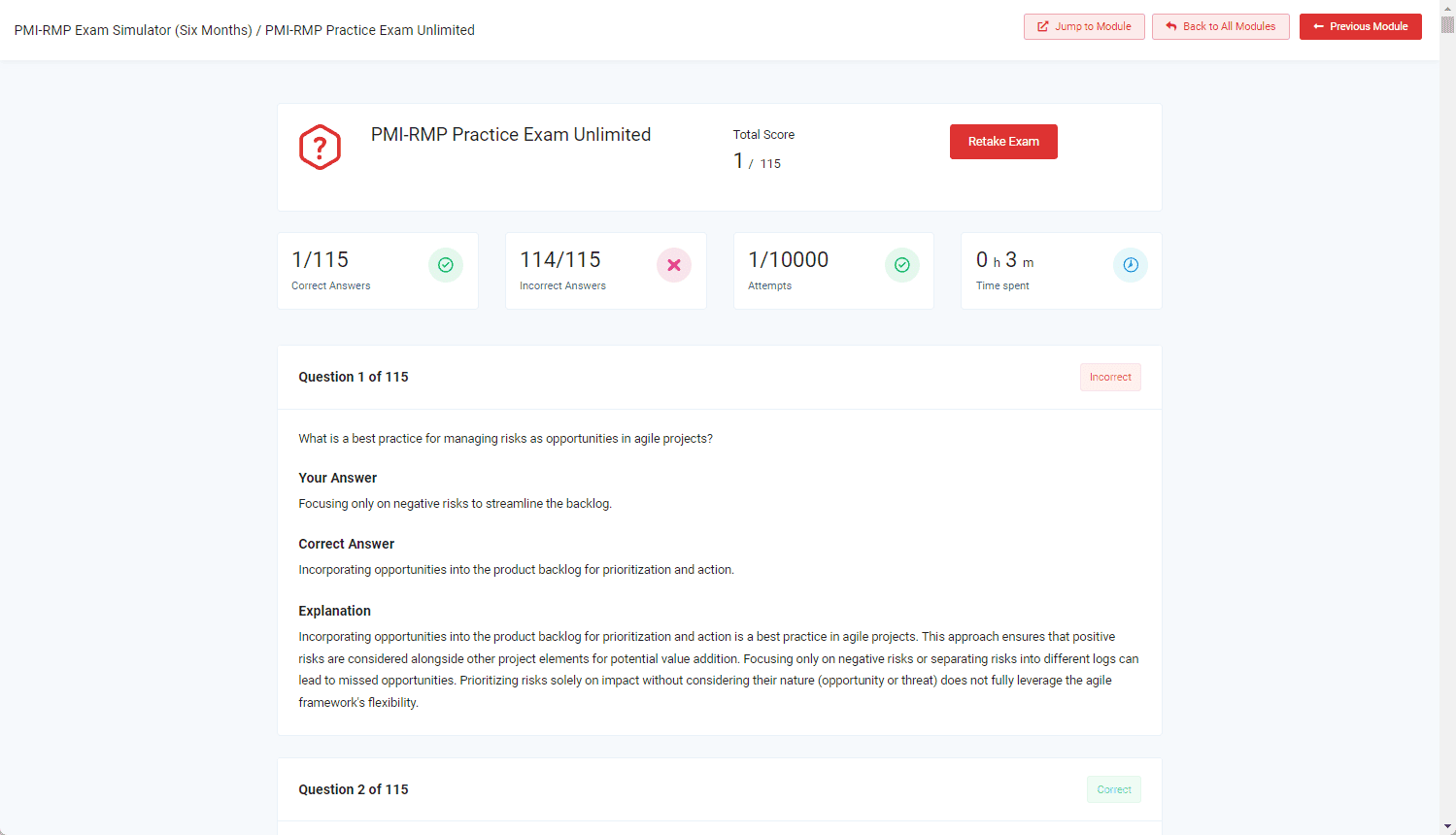Click the 'Incorporating opportunities into the product backlog' correct answer line

point(516,570)
